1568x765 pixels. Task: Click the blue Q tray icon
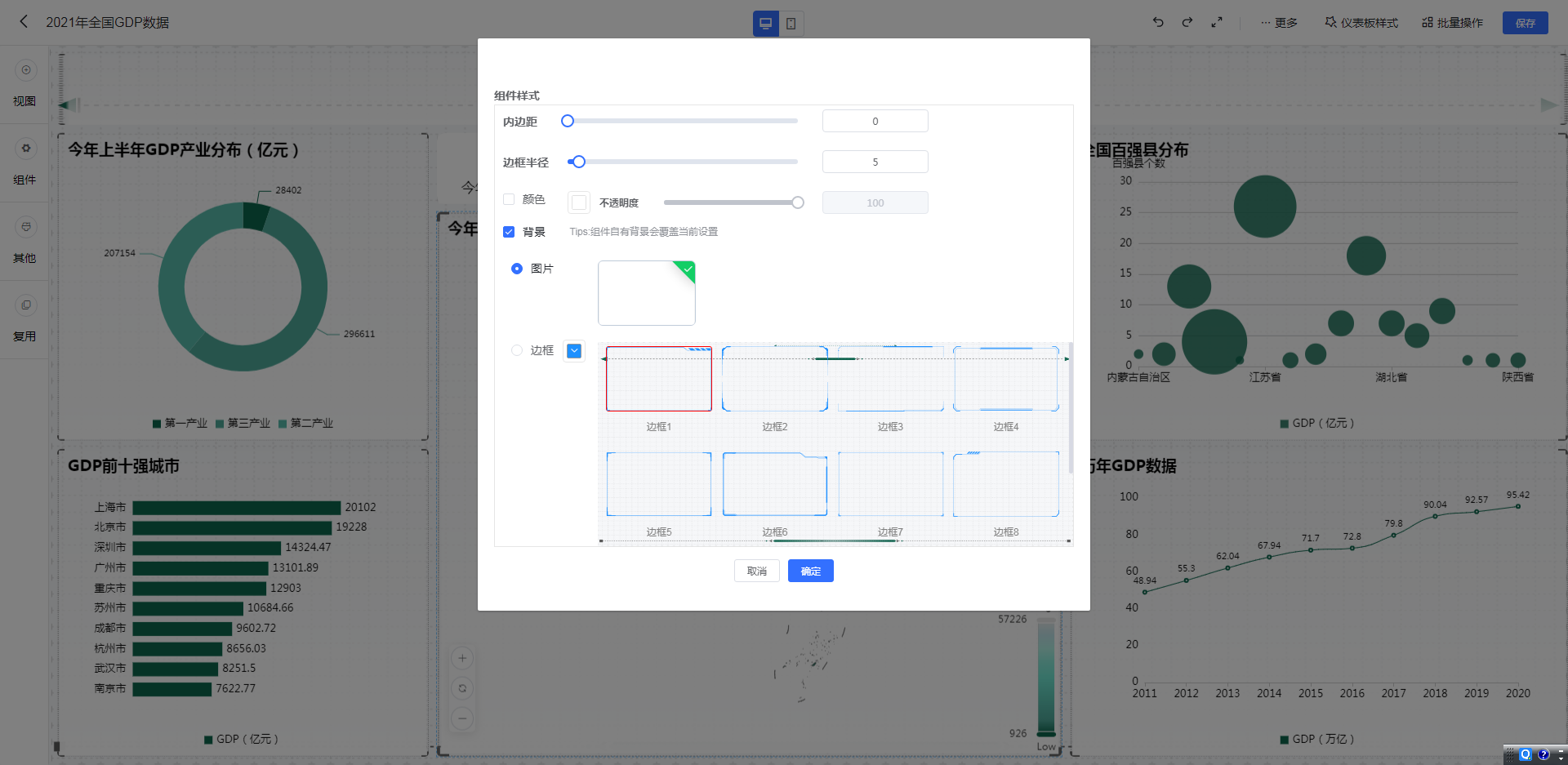point(1525,754)
